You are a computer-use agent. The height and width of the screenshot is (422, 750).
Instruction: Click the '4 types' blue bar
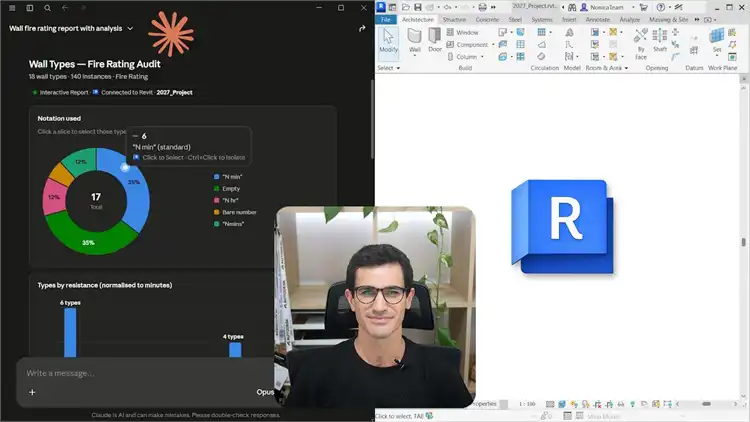tap(235, 350)
